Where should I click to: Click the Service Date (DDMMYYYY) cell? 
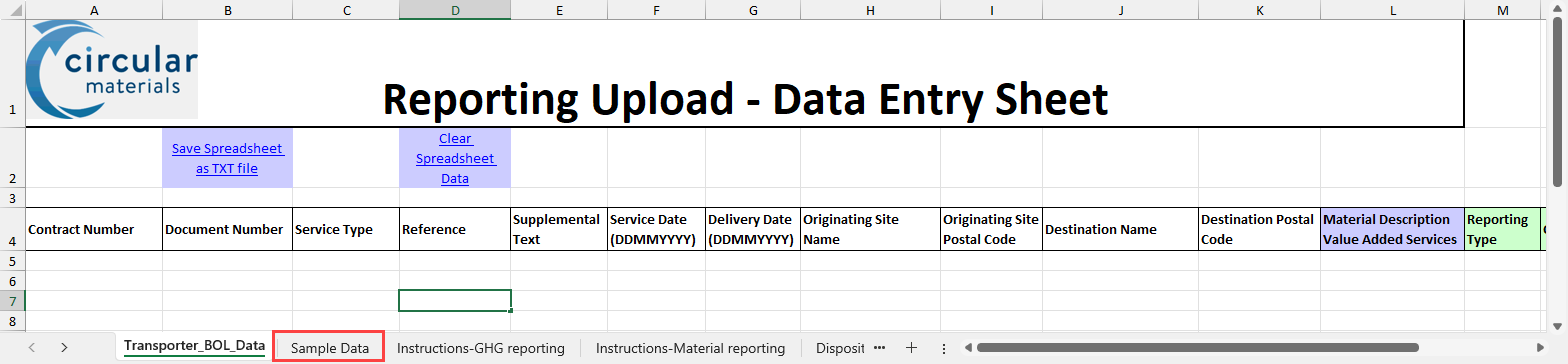click(x=656, y=229)
